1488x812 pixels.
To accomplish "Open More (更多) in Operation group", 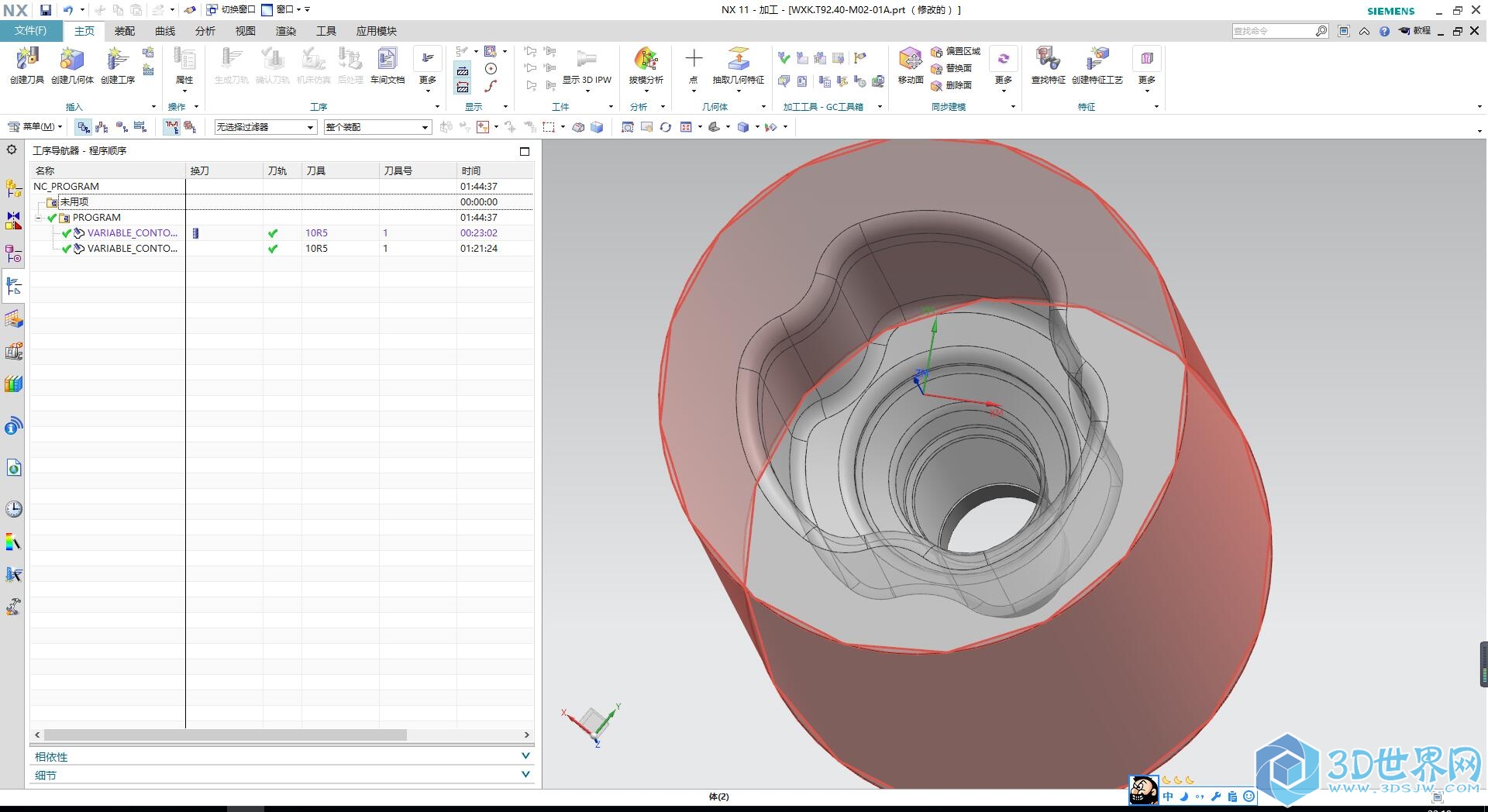I will point(428,68).
